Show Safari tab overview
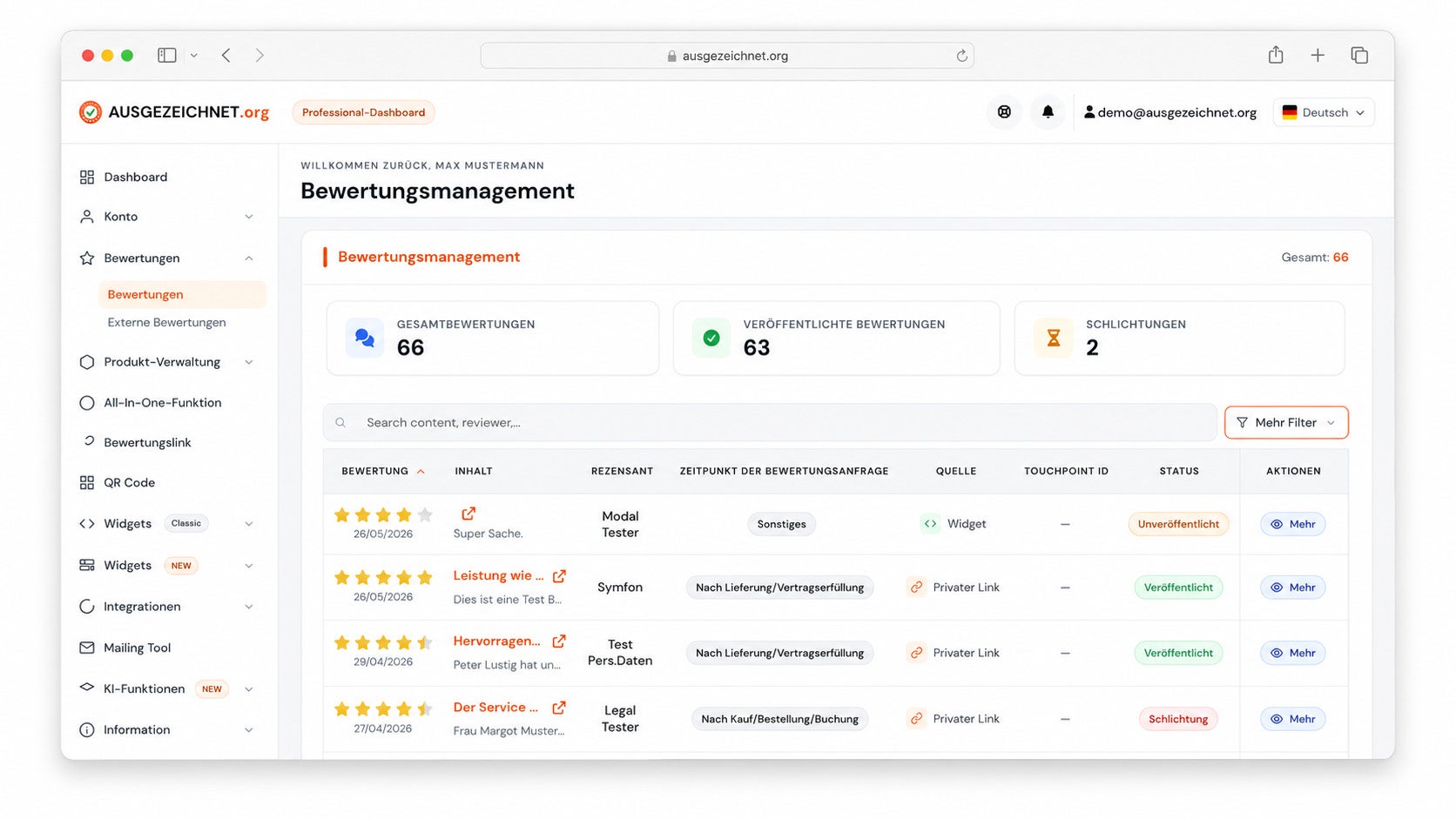 [x=1359, y=56]
